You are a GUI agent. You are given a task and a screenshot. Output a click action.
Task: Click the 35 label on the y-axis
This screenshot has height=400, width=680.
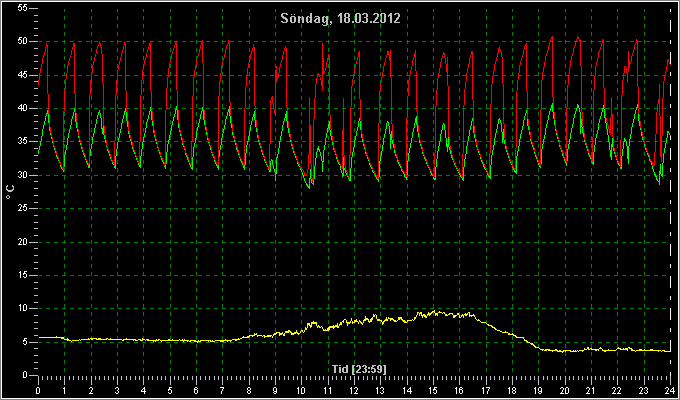(23, 142)
